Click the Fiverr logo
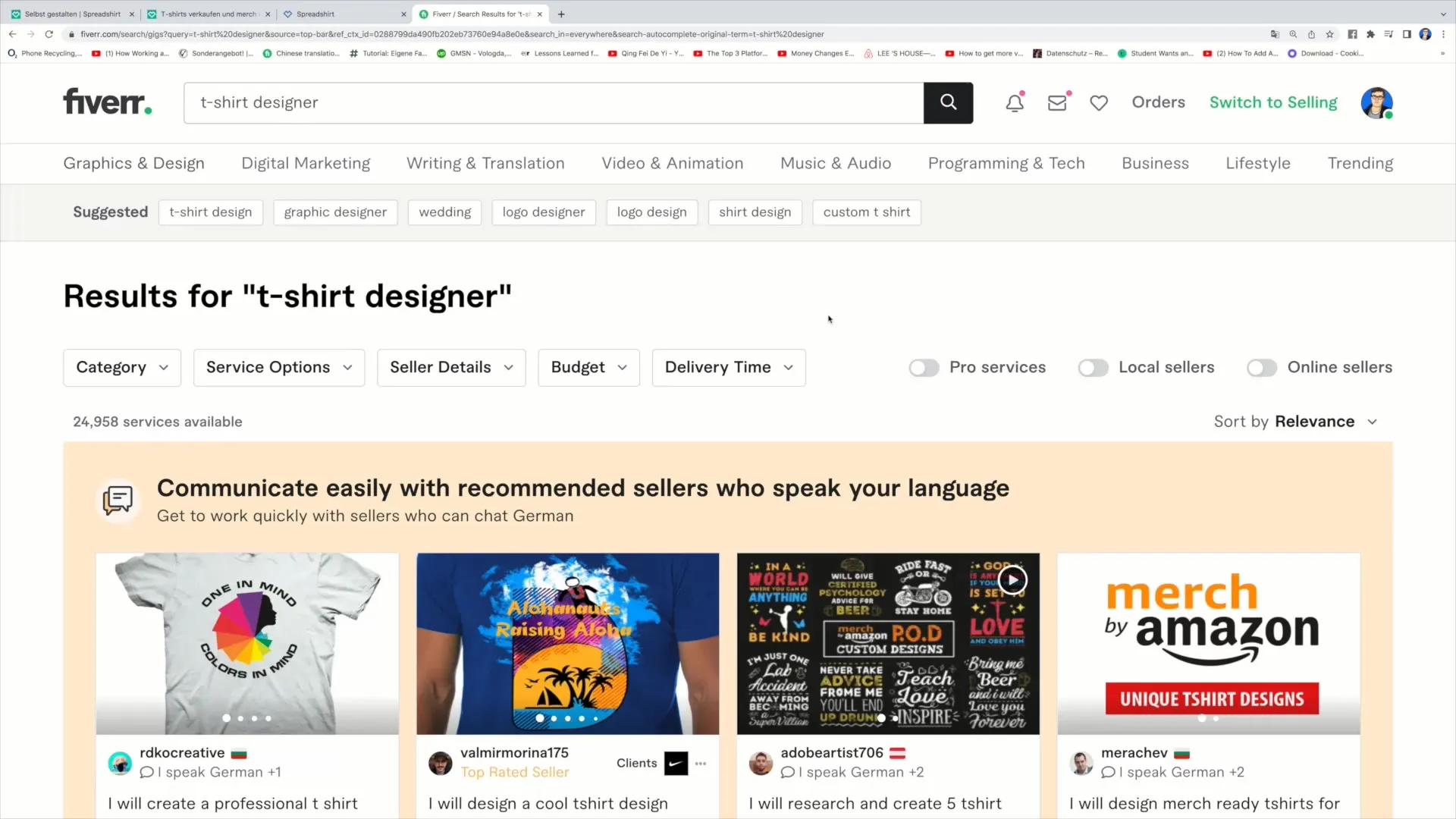 [108, 102]
